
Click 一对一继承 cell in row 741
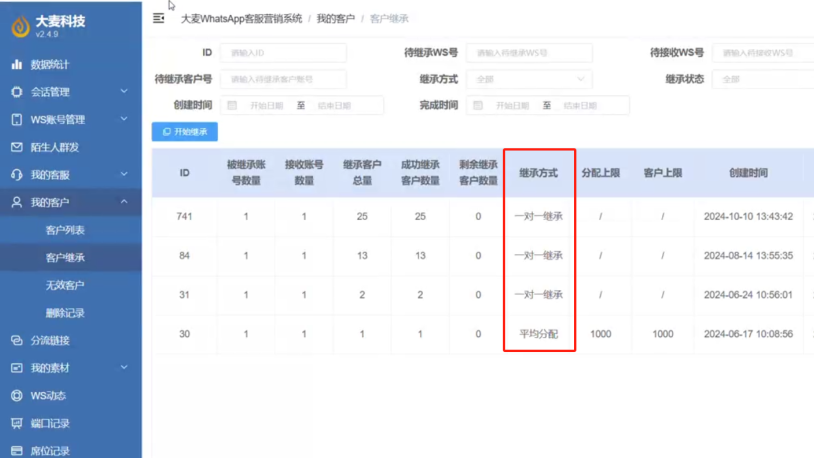pos(539,217)
